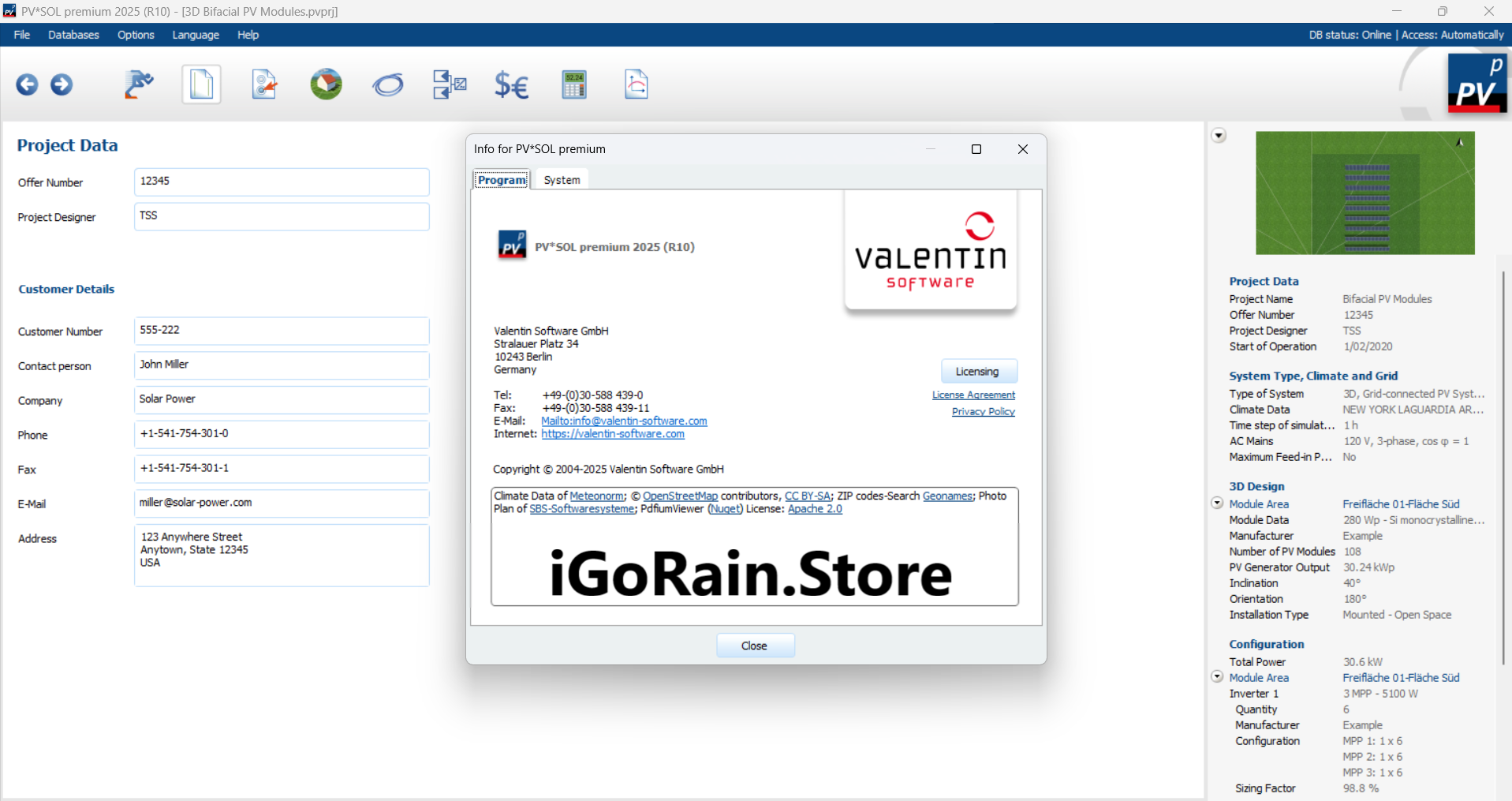
Task: Switch to the System tab
Action: [x=562, y=180]
